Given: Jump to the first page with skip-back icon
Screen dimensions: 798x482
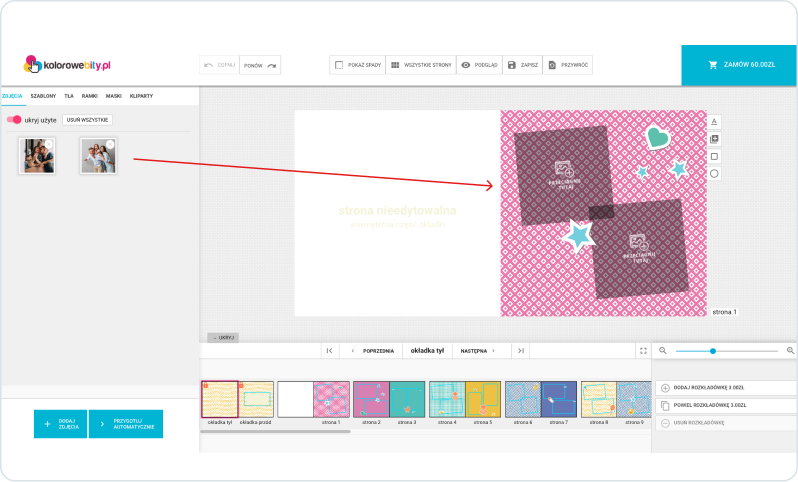Looking at the screenshot, I should [x=329, y=351].
